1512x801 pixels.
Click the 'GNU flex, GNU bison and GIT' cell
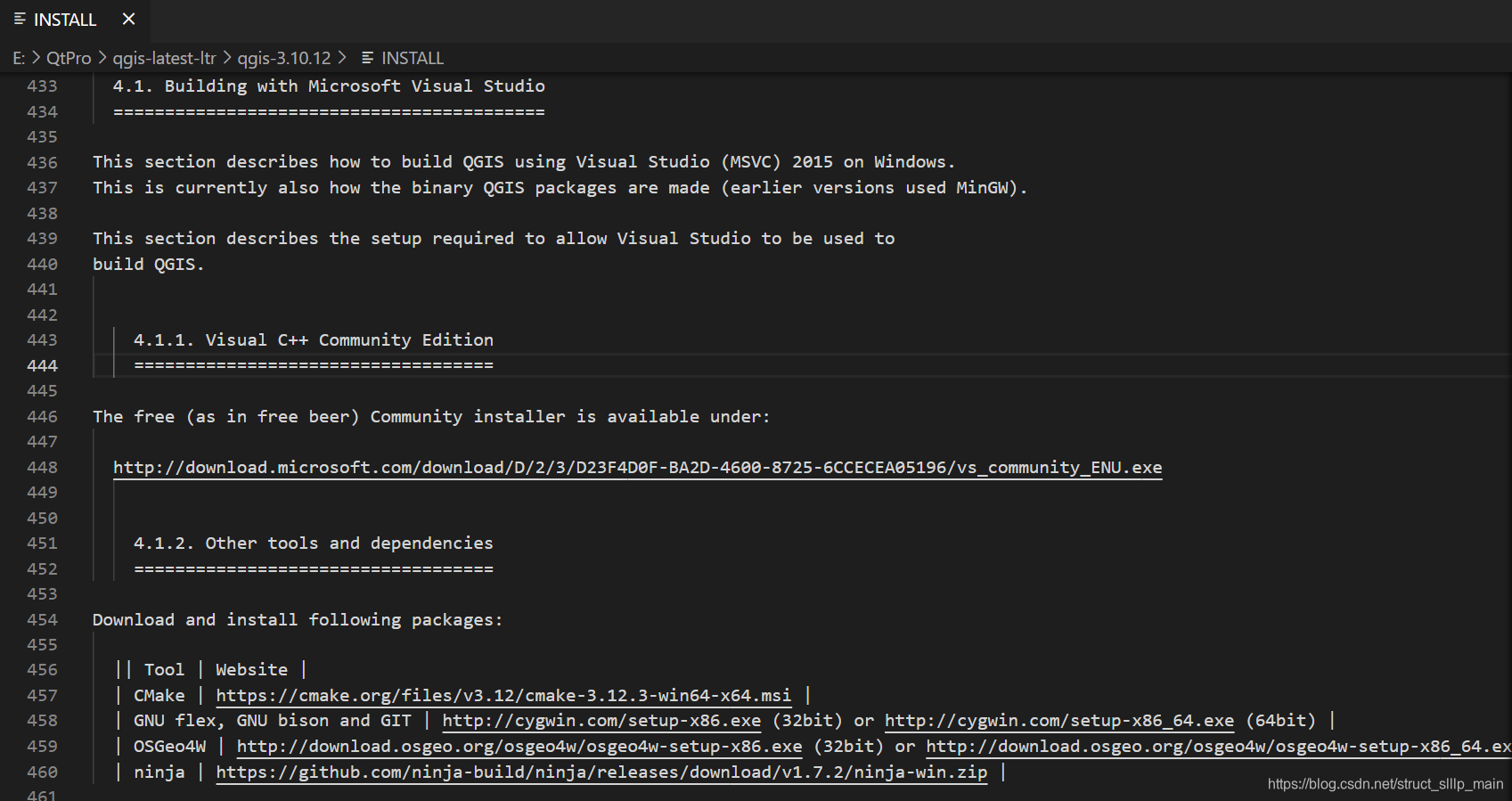click(x=273, y=721)
